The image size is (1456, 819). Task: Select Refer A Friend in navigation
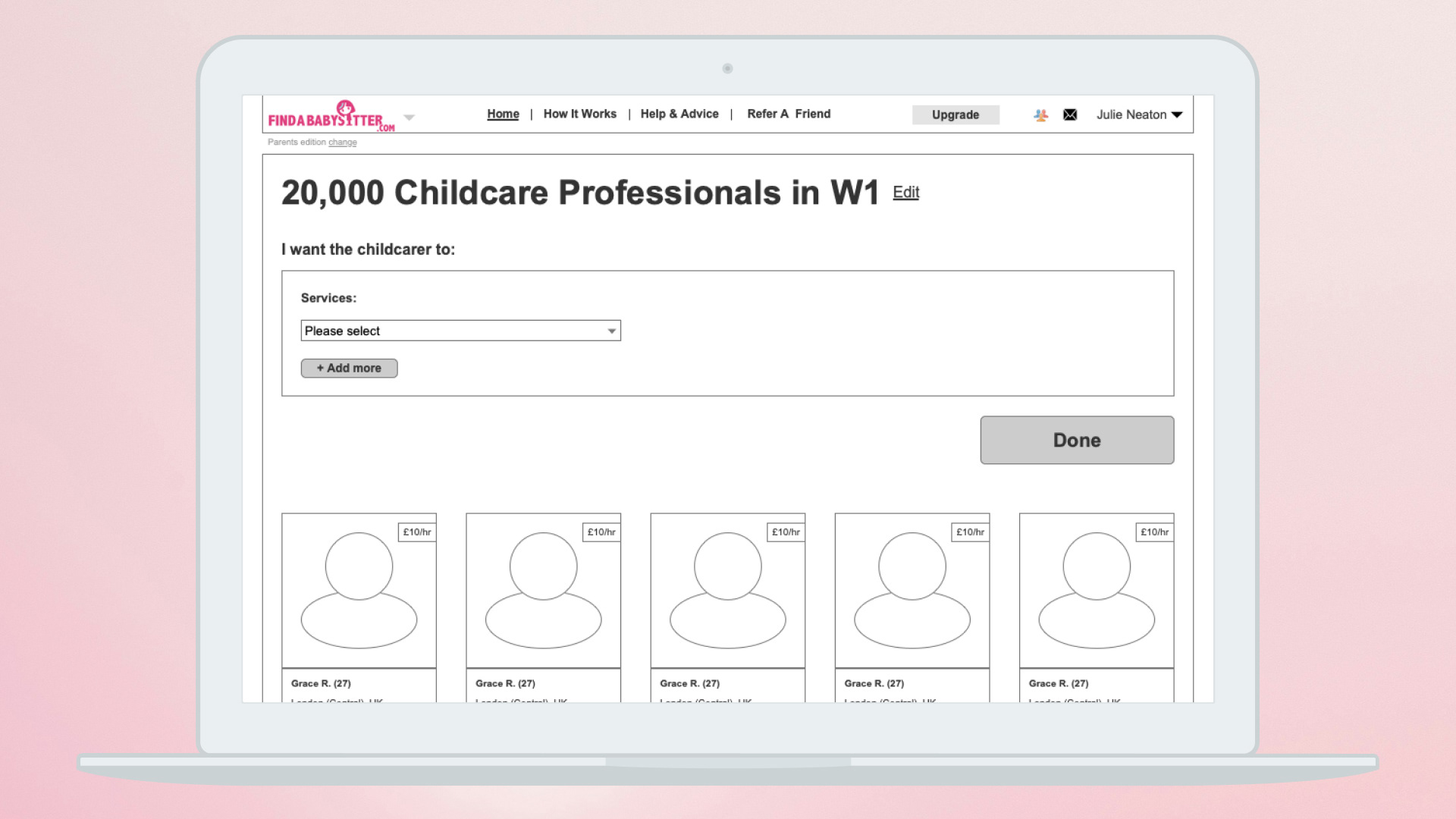coord(789,114)
